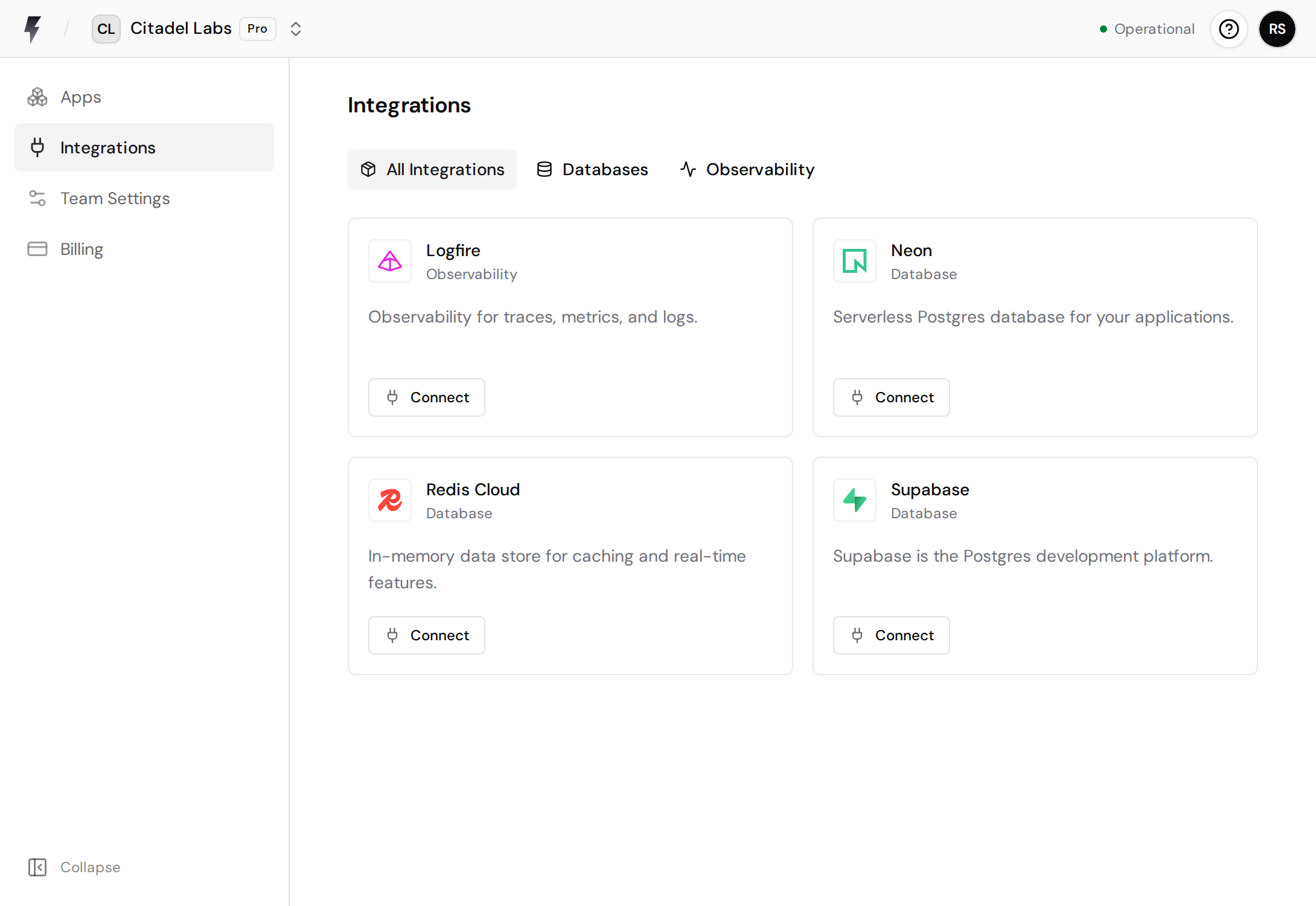Click the Logfire card title
1316x906 pixels.
(453, 250)
